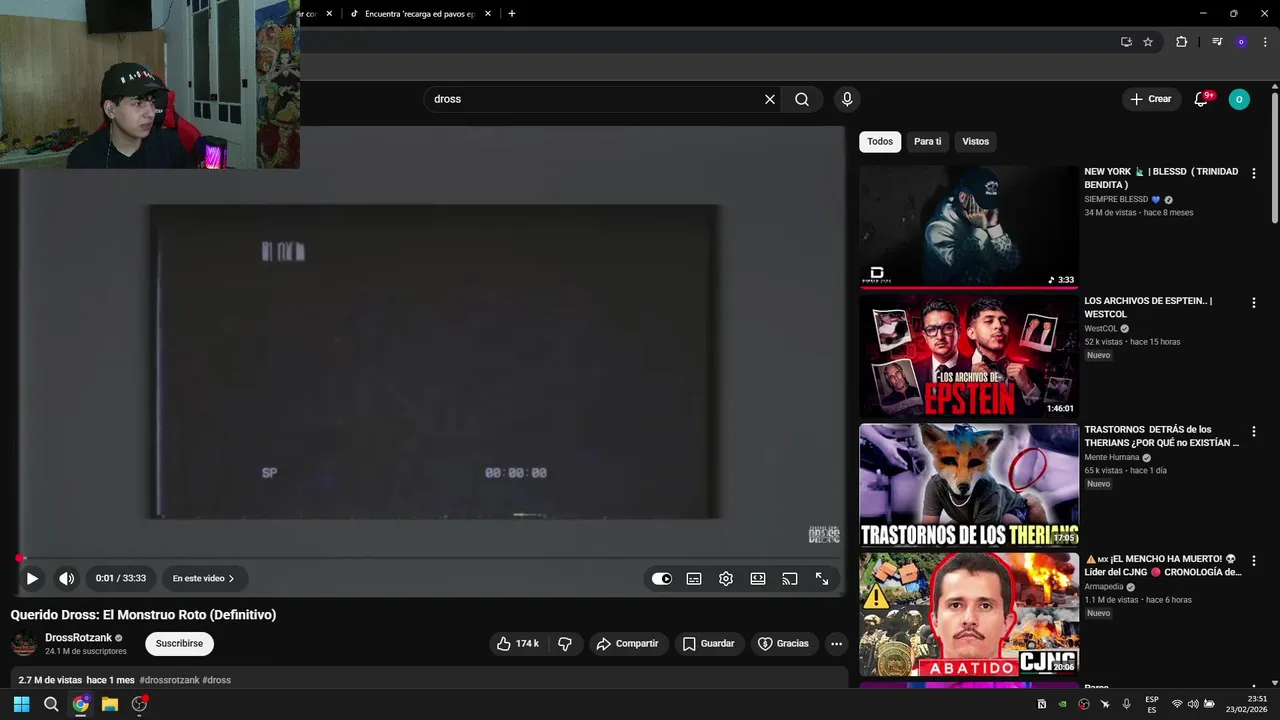The image size is (1280, 720).
Task: Open options menu for NEW YORK BLESSD video
Action: 1254,173
